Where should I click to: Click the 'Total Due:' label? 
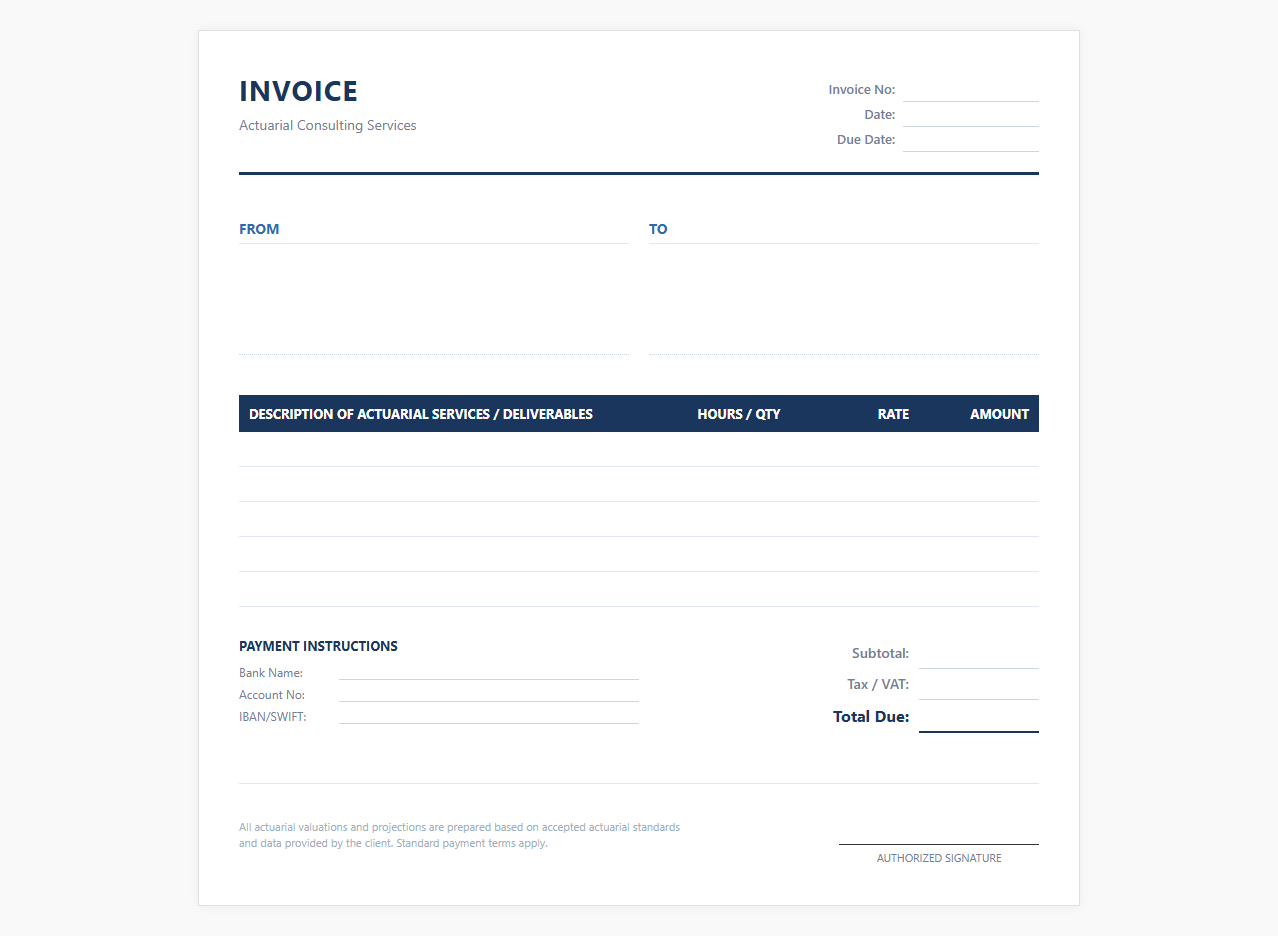[x=871, y=717]
